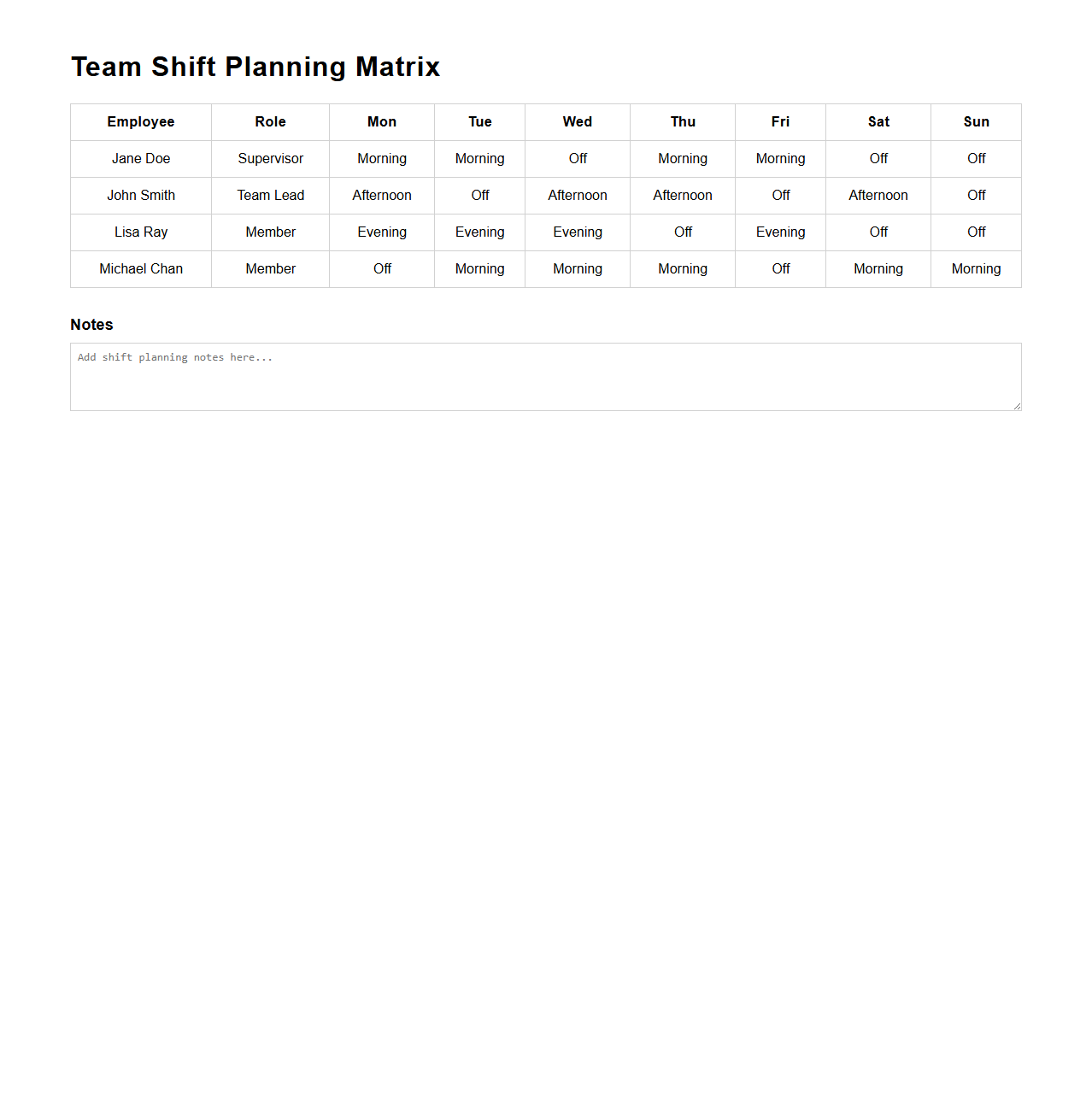Image resolution: width=1092 pixels, height=1111 pixels.
Task: Select John Smith's Team Lead role cell
Action: click(x=270, y=196)
